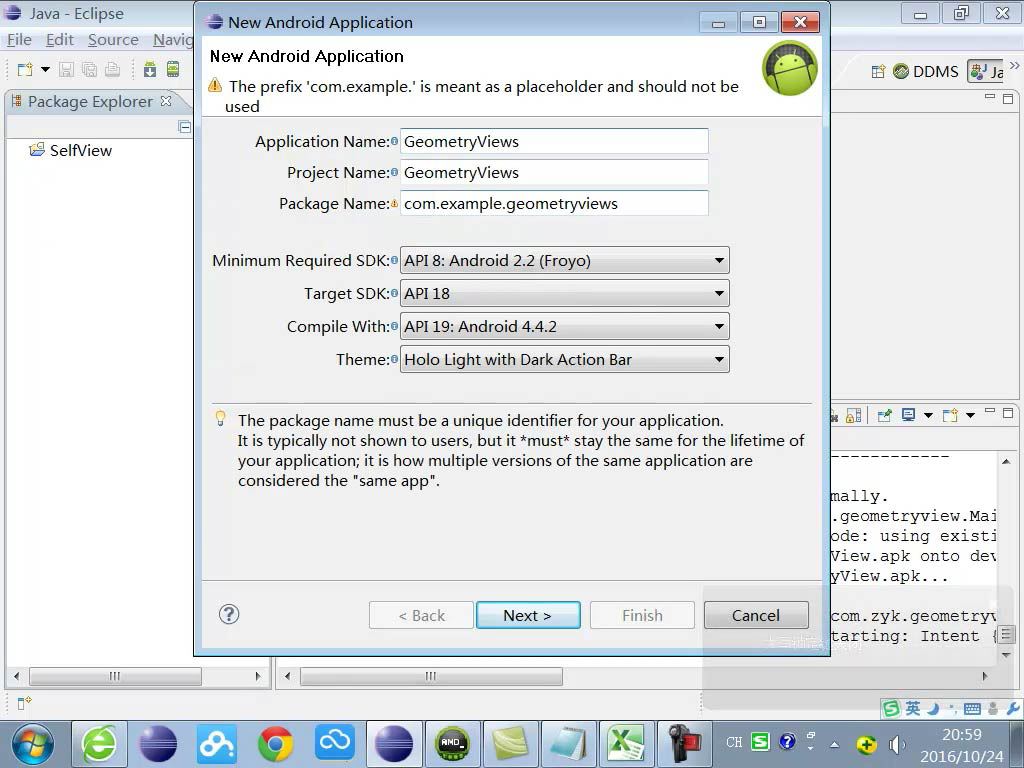Open the Target SDK dropdown
Viewport: 1024px width, 768px height.
pyautogui.click(x=564, y=293)
